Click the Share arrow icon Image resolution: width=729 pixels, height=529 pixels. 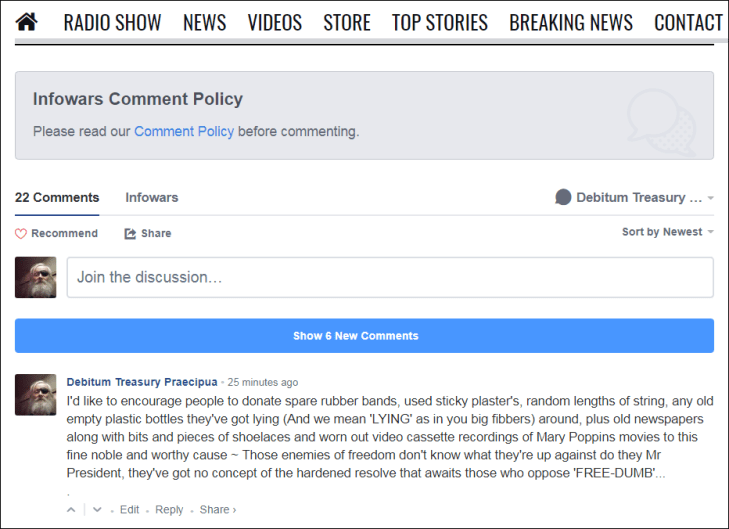[x=130, y=233]
